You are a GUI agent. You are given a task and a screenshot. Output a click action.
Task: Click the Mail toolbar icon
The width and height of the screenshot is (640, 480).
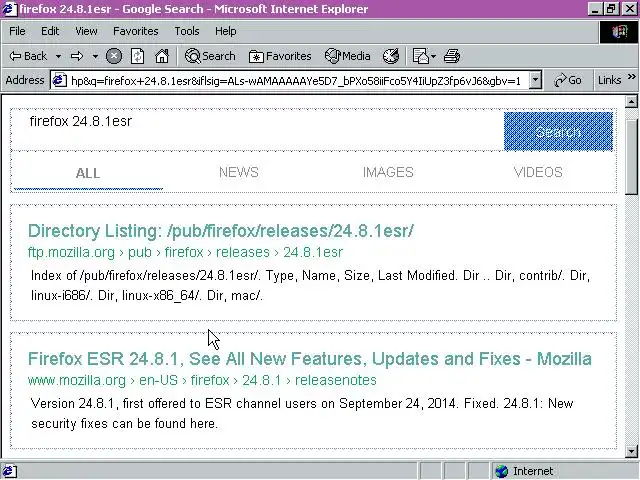coord(420,56)
